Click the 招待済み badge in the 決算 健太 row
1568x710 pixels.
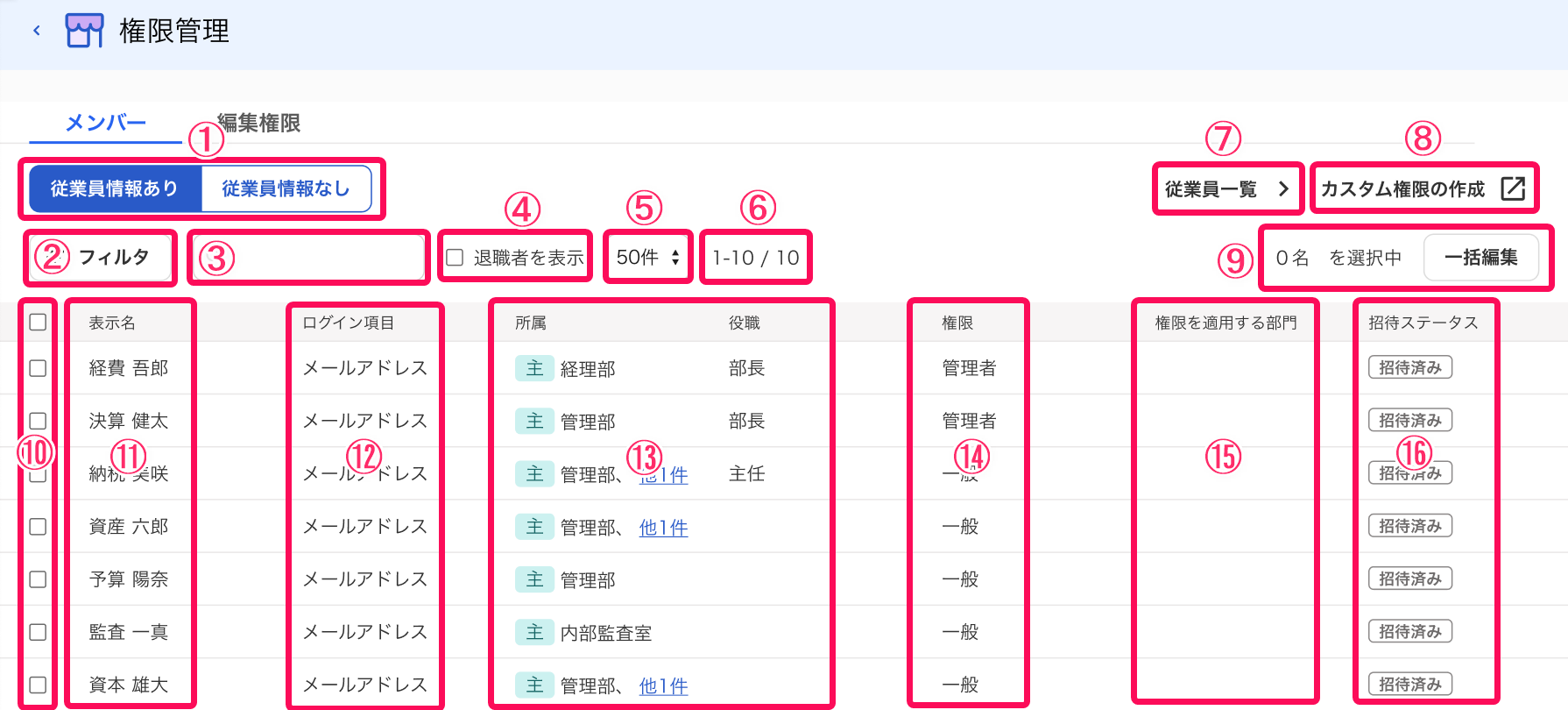(x=1409, y=420)
